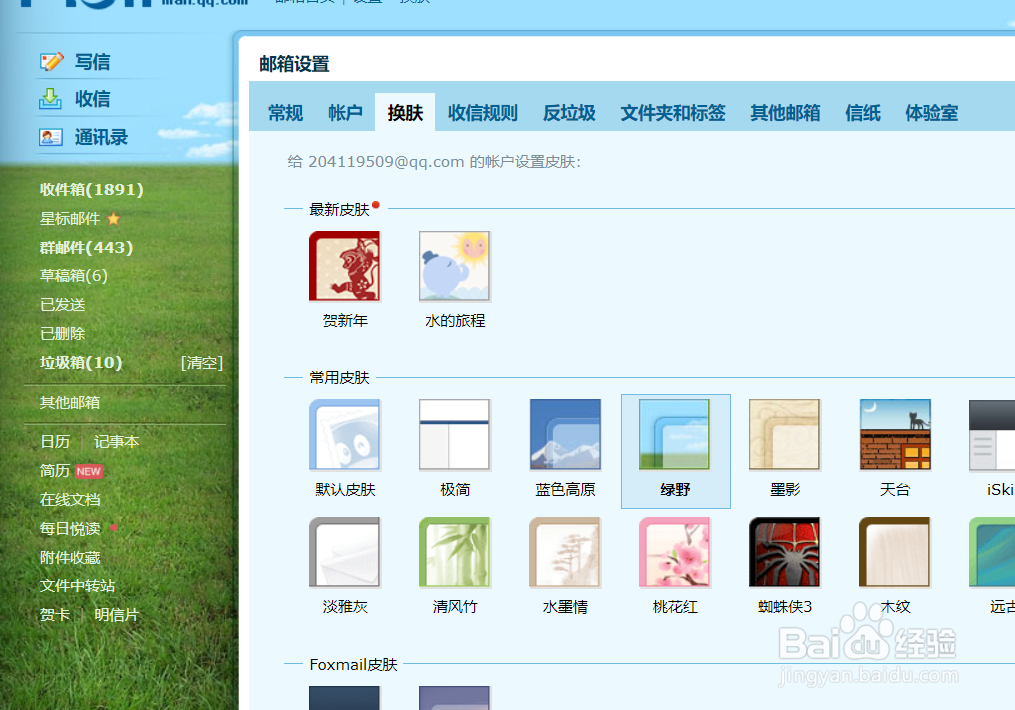Viewport: 1015px width, 710px height.
Task: Select the 桃花红 blossom skin thumbnail
Action: (x=675, y=552)
